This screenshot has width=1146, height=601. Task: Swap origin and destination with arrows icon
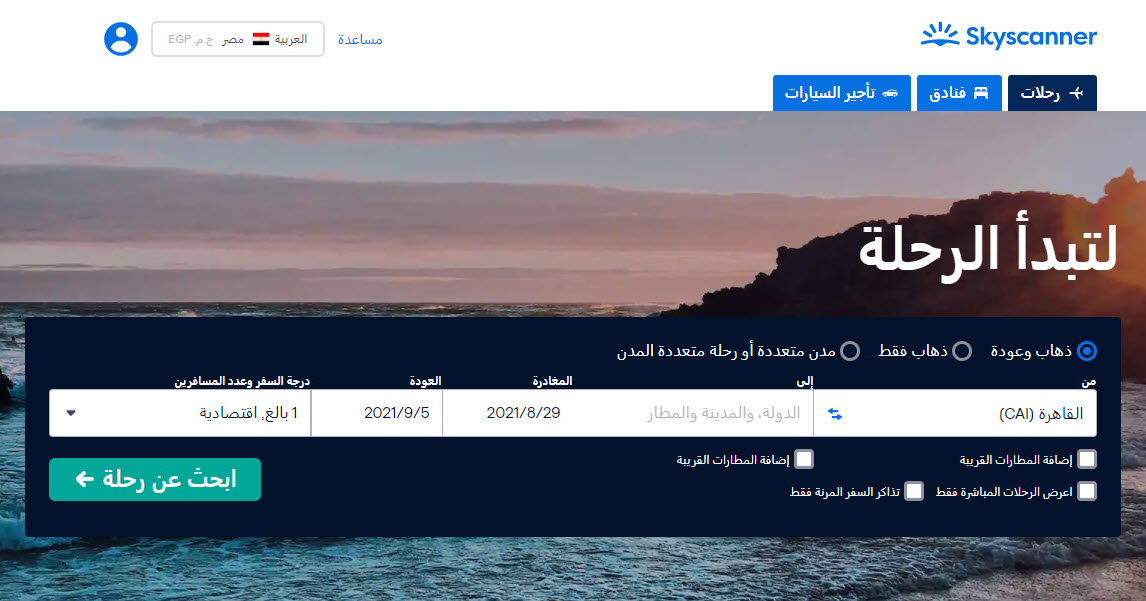tap(836, 414)
